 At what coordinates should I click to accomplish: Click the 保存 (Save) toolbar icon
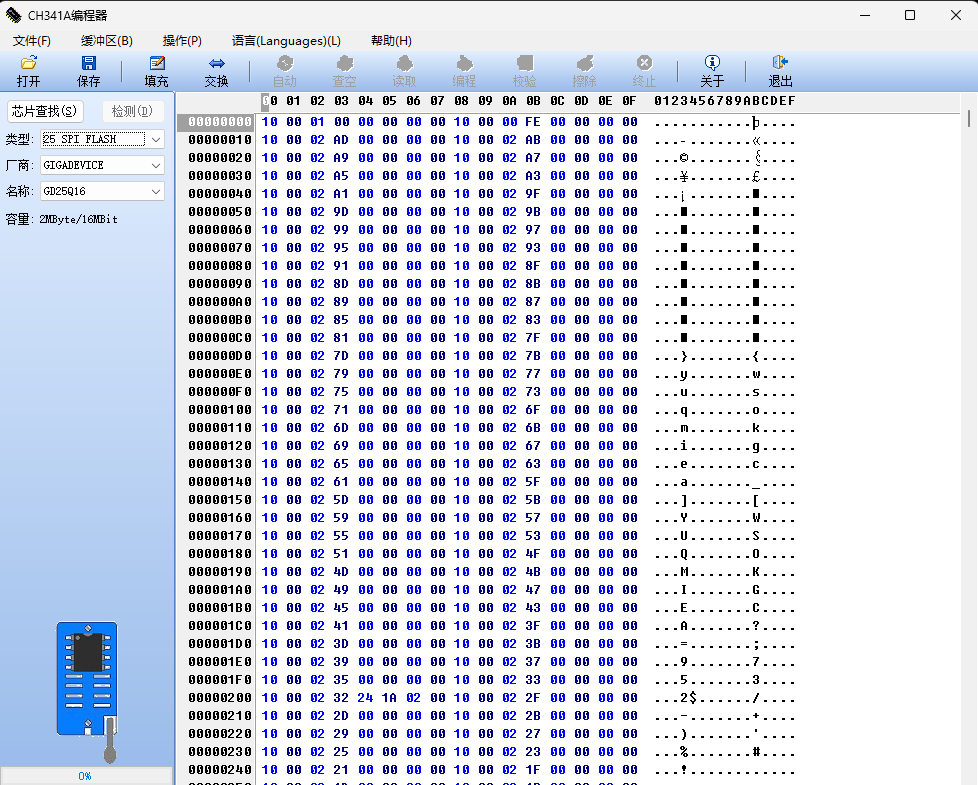(x=89, y=70)
